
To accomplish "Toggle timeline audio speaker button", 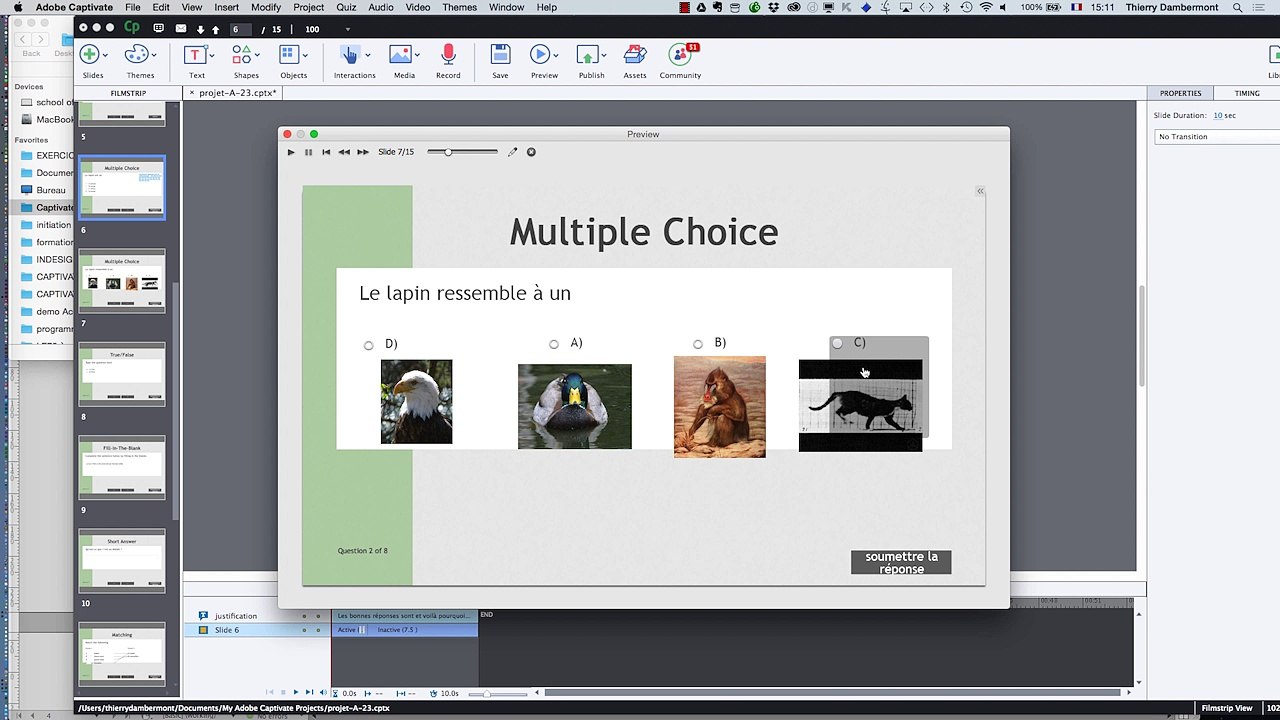I will 322,692.
